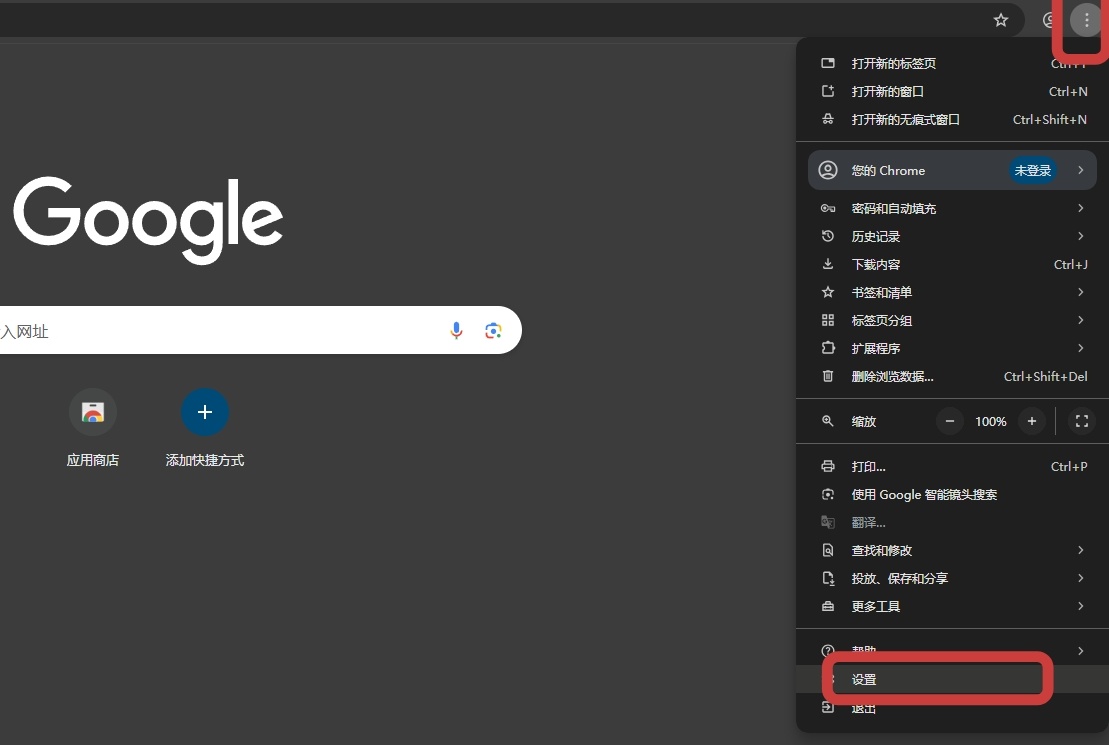Click the magnifier icon beside 缩放
Screen dimensions: 1109x745
[x=828, y=421]
